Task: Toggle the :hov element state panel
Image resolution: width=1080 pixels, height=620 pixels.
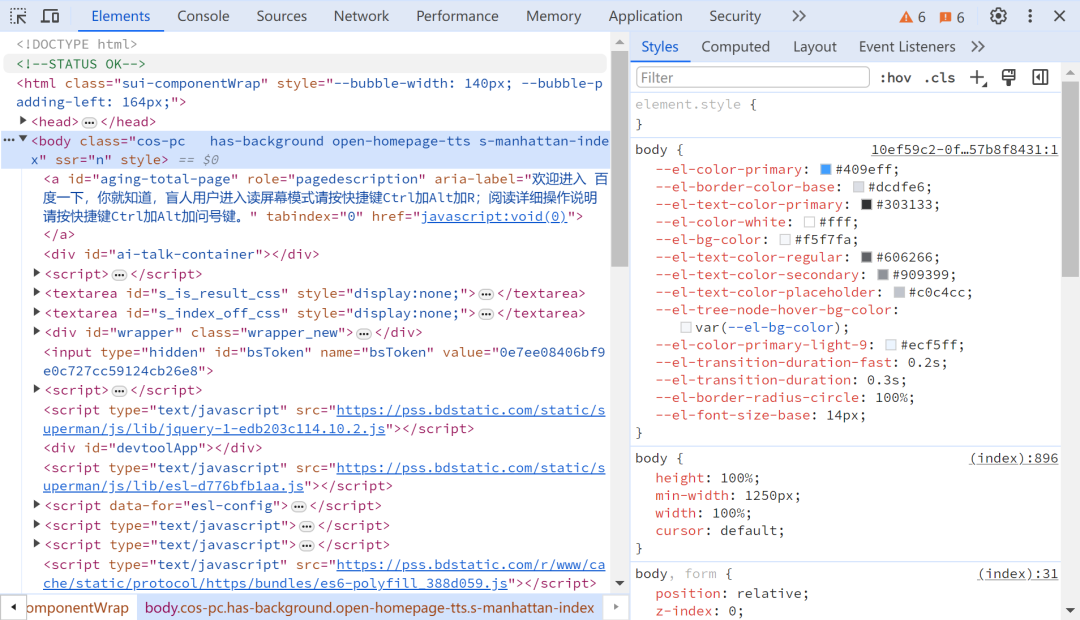Action: (x=895, y=78)
